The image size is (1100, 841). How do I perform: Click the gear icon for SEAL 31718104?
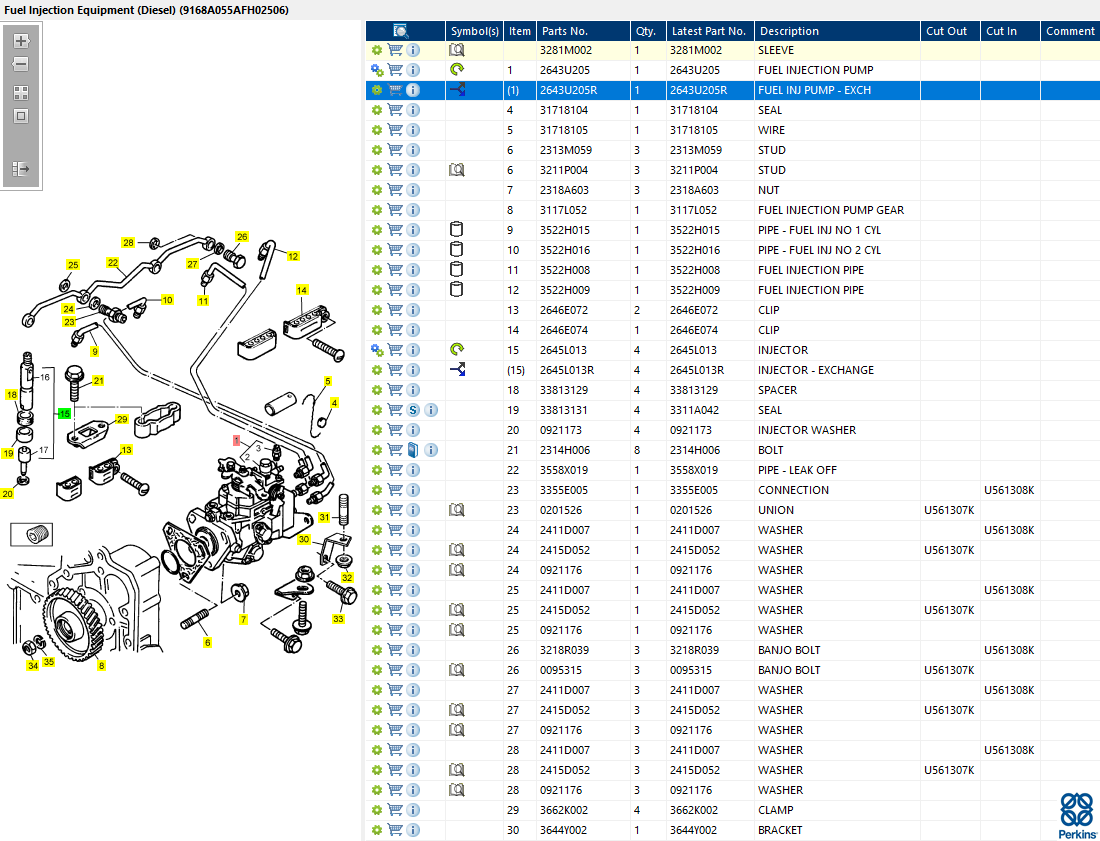click(377, 110)
